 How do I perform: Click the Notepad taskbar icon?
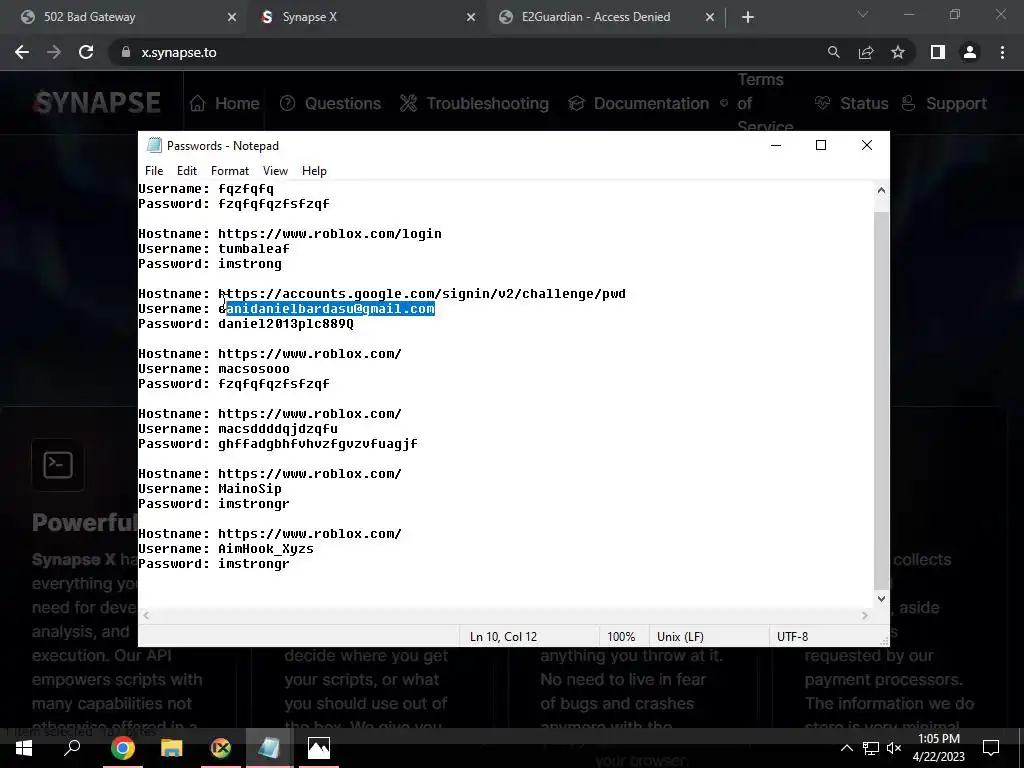pos(269,748)
